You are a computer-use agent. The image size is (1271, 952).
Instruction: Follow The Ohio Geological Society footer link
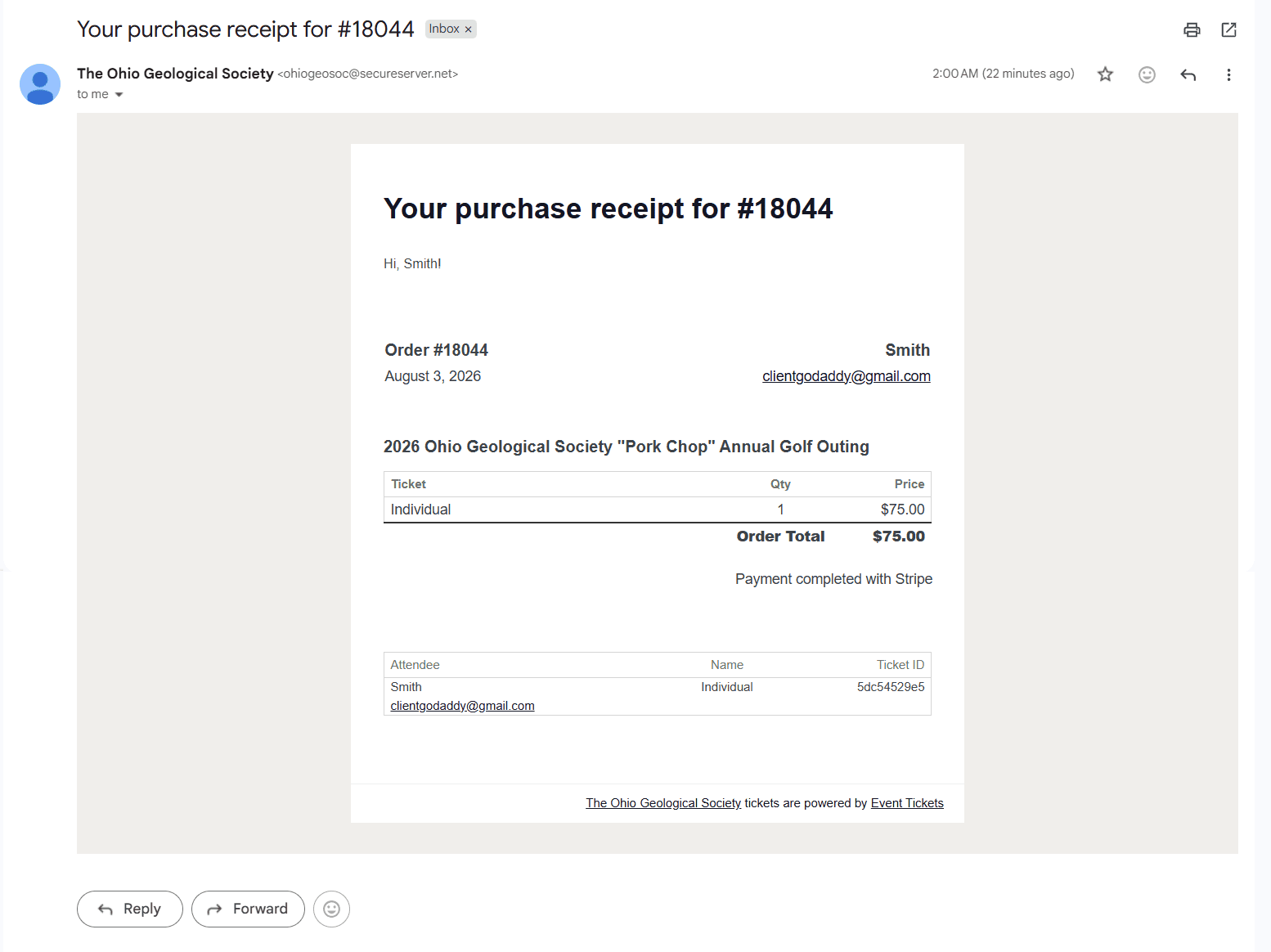[663, 803]
